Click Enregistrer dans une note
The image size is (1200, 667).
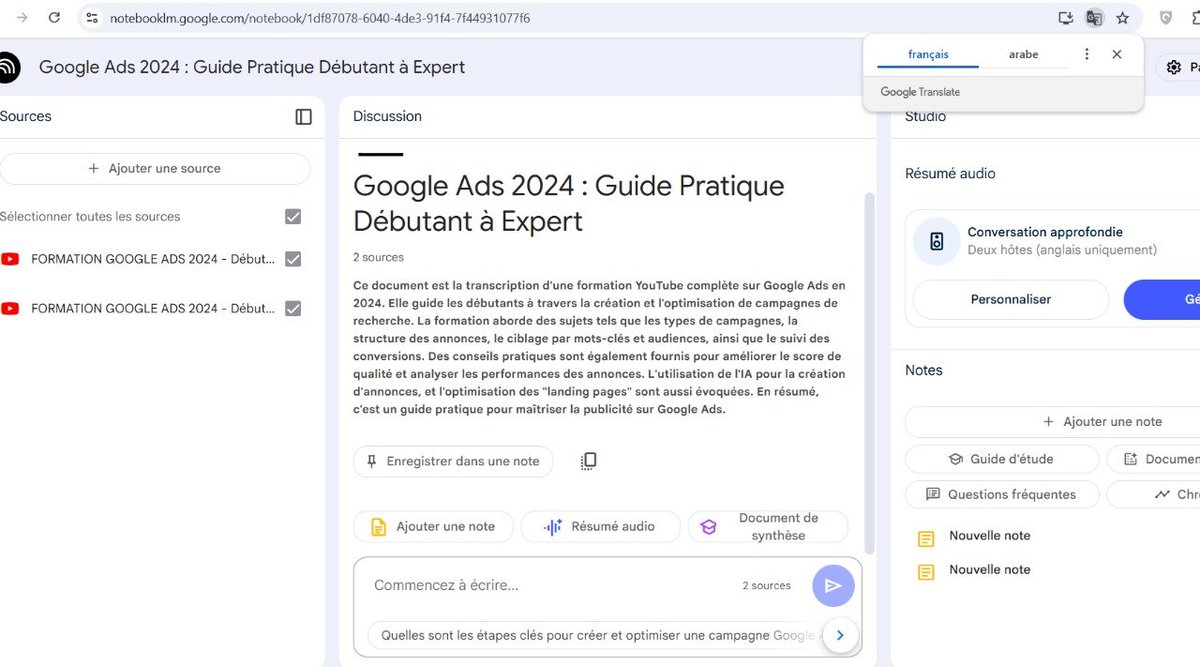point(453,461)
